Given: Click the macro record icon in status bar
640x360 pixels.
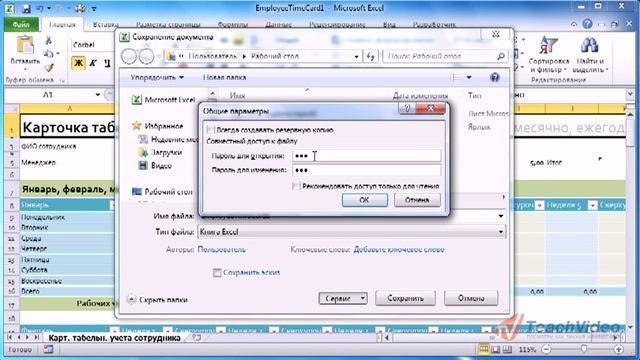Looking at the screenshot, I should [48, 349].
